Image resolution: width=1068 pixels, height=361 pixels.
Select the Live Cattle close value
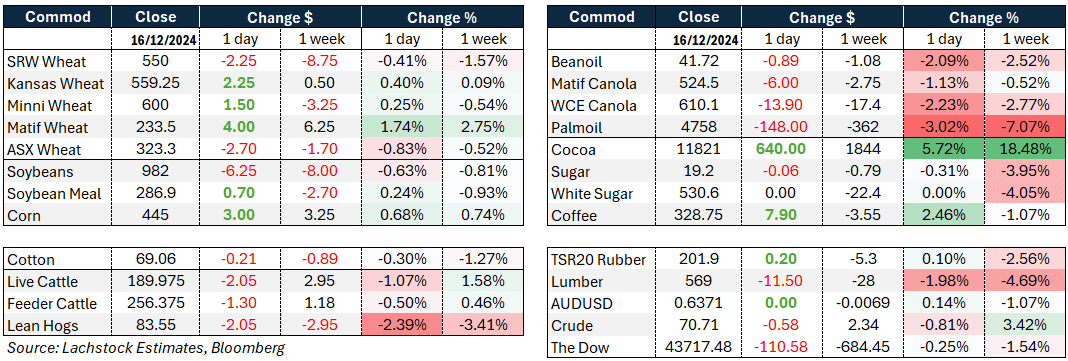(155, 281)
